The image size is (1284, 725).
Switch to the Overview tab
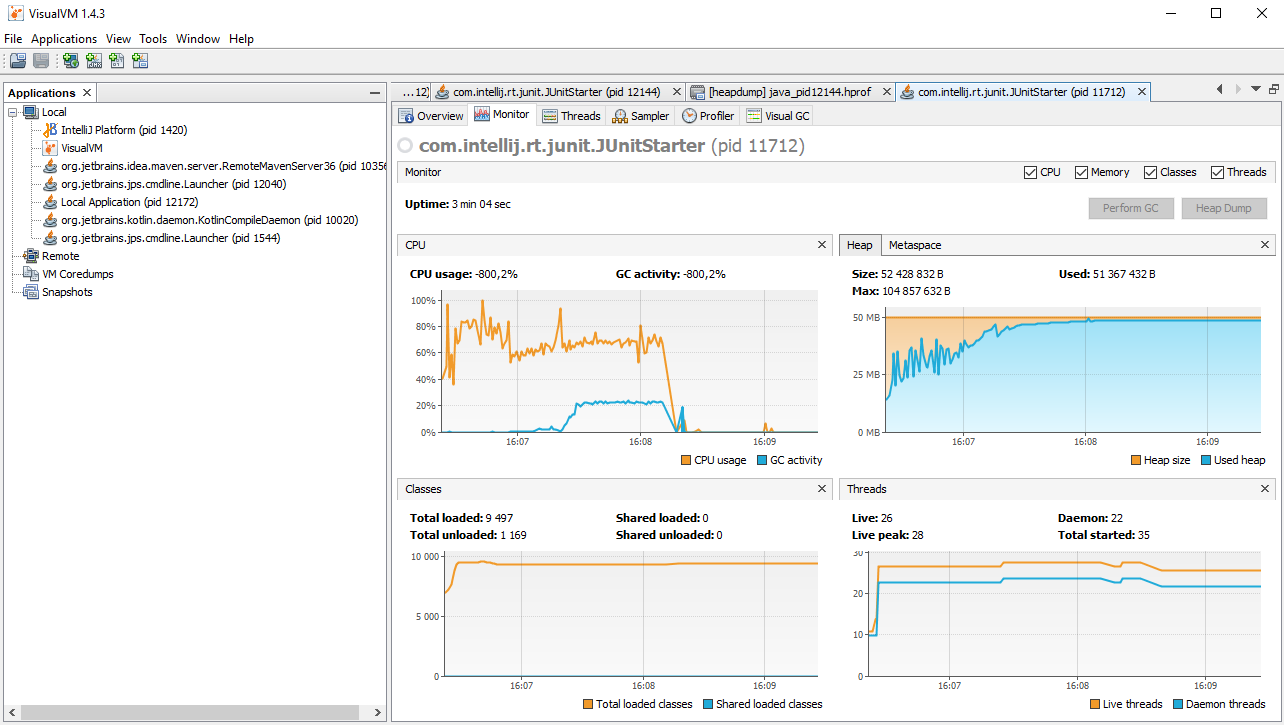[x=431, y=116]
